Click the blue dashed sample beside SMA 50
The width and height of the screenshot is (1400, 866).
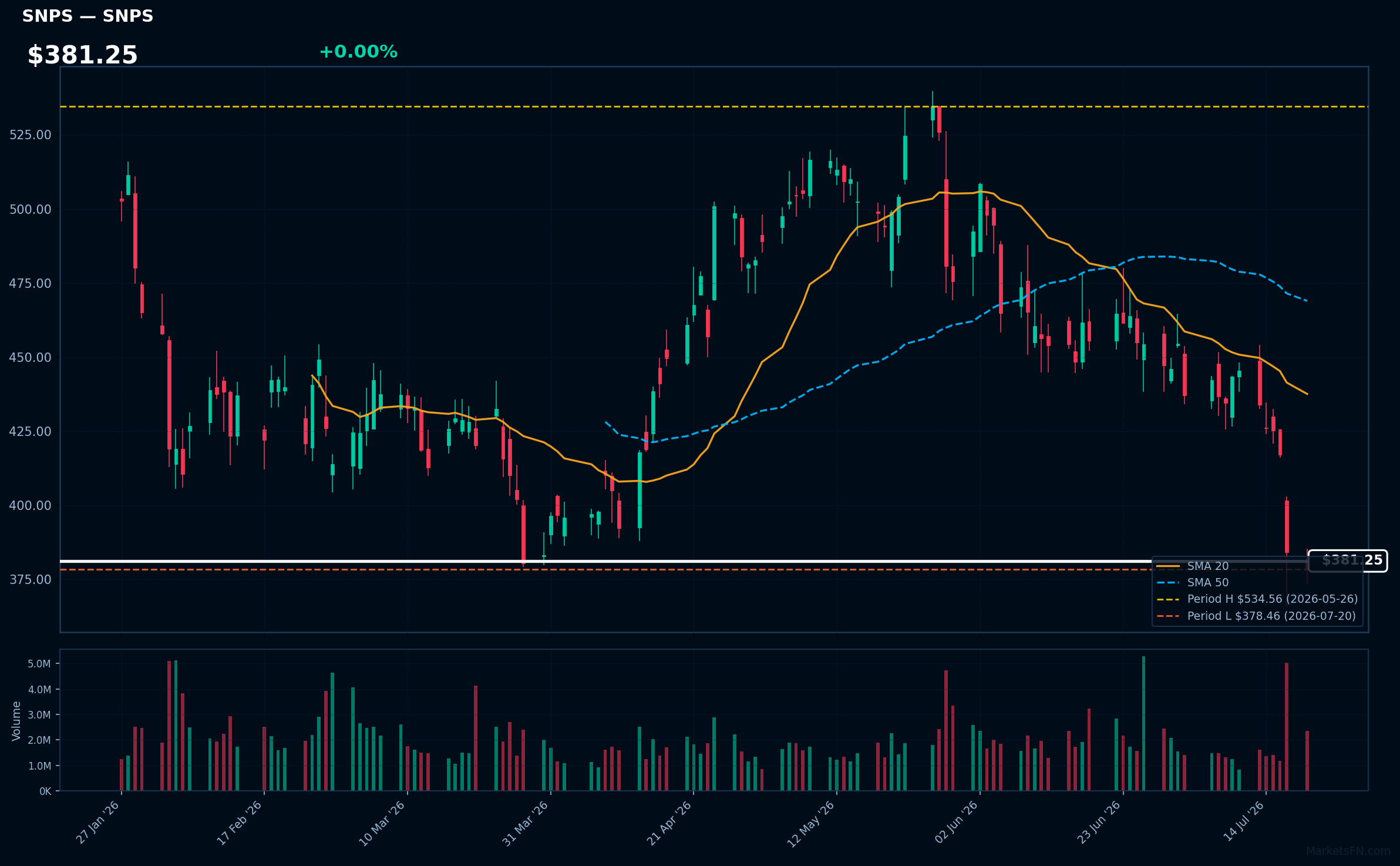pos(1168,583)
